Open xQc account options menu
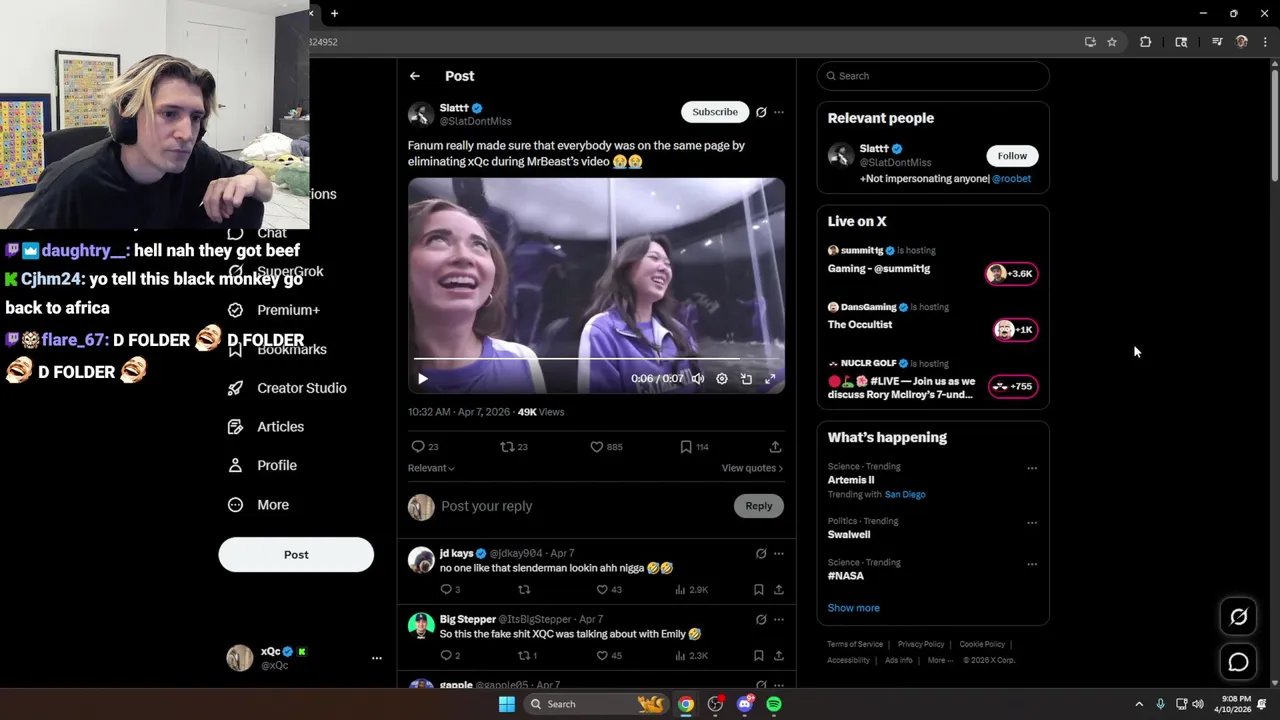 click(x=377, y=658)
